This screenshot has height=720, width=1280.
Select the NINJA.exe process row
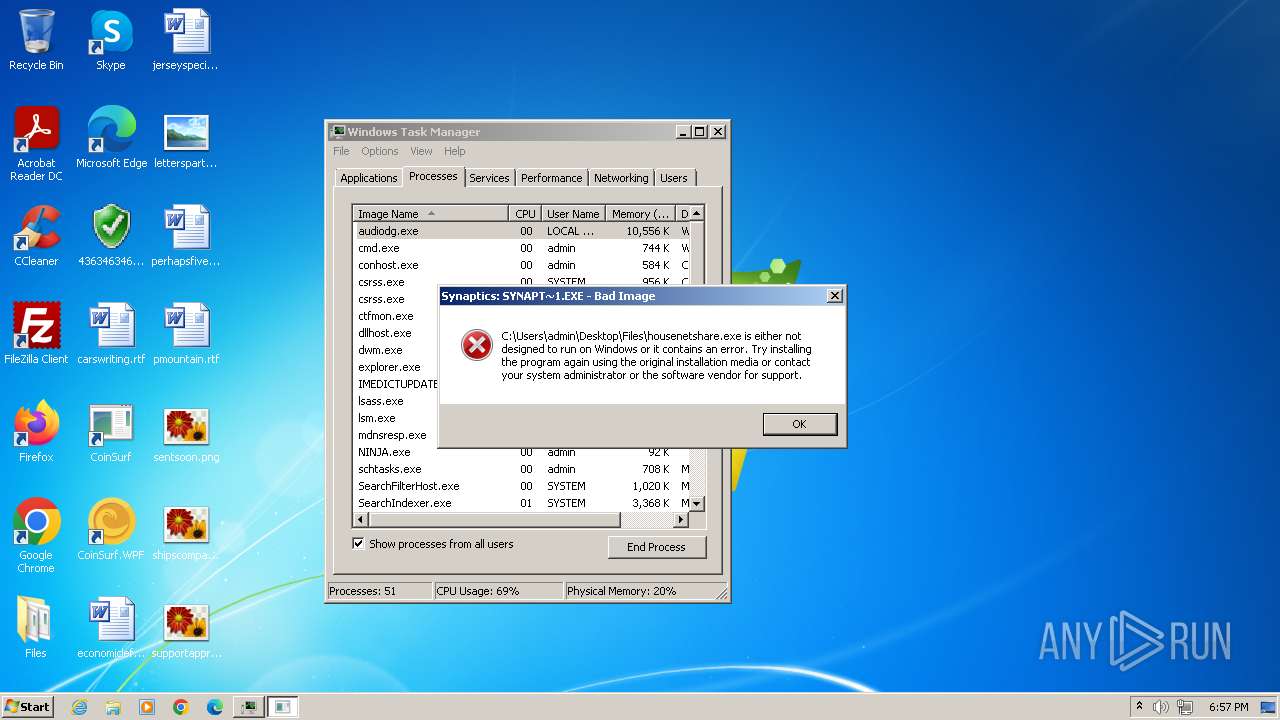point(521,452)
